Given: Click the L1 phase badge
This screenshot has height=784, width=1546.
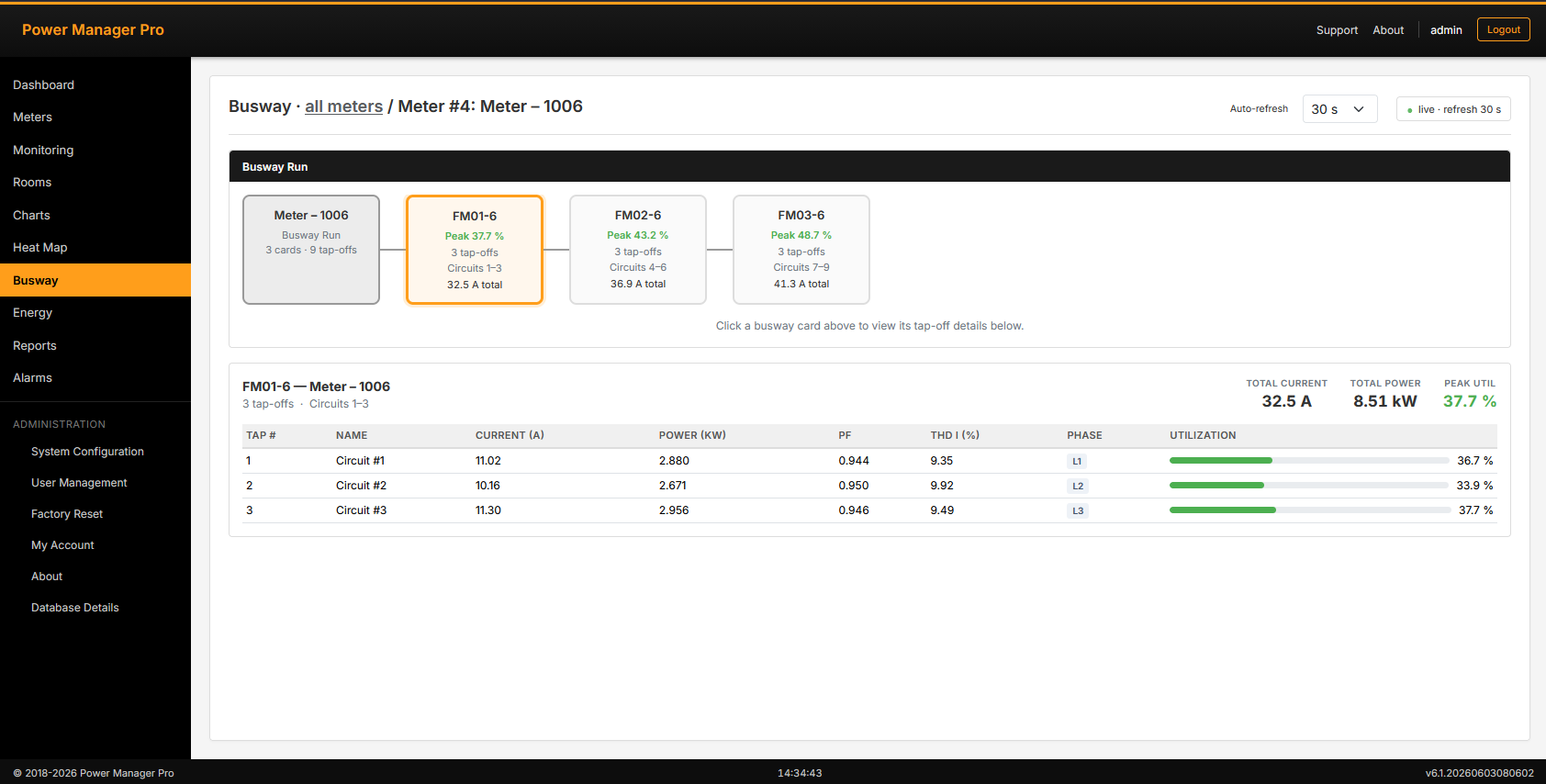Looking at the screenshot, I should 1077,461.
